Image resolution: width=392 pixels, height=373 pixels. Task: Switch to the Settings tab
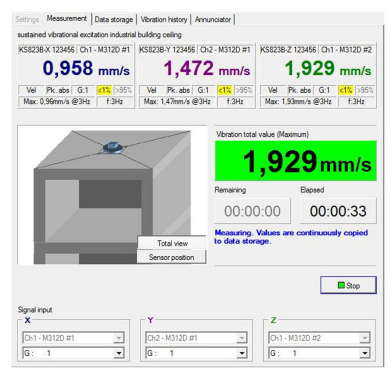27,19
